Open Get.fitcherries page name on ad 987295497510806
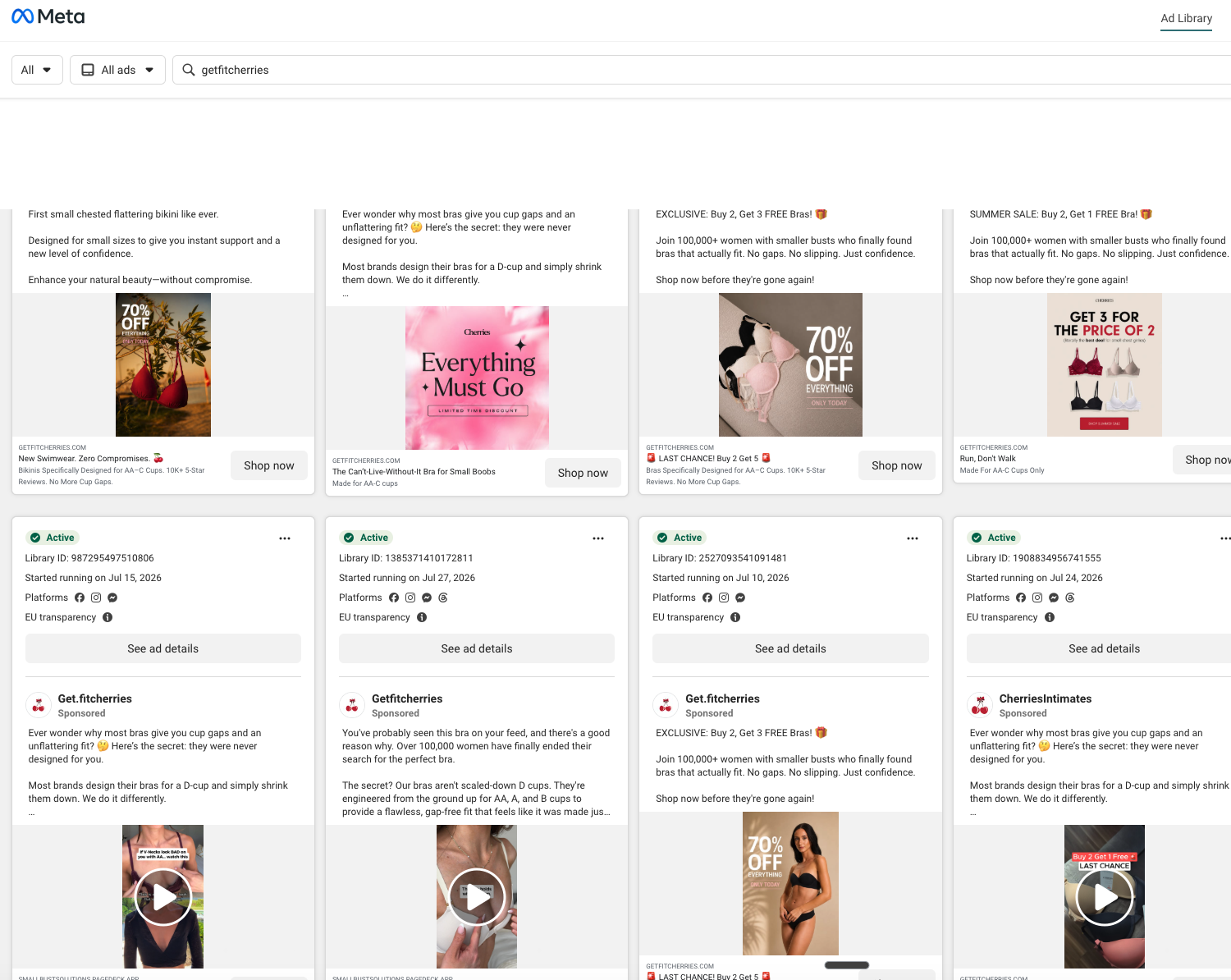This screenshot has width=1231, height=980. click(94, 698)
